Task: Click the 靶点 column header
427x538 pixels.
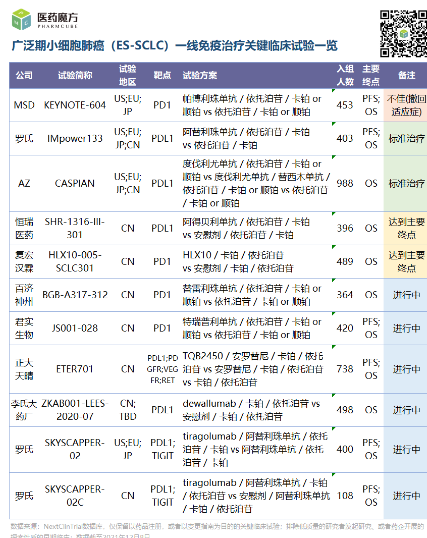Action: (x=162, y=75)
